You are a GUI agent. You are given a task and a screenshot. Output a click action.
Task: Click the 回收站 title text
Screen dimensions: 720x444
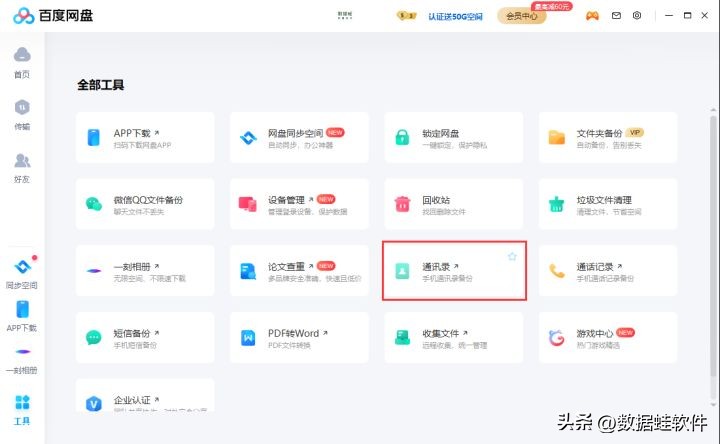pos(436,200)
